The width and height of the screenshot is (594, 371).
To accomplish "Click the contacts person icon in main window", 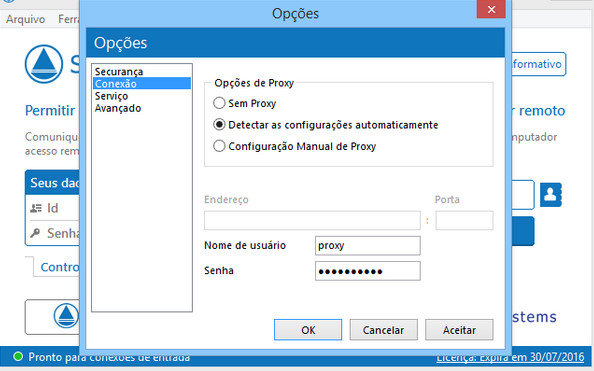I will pyautogui.click(x=550, y=195).
